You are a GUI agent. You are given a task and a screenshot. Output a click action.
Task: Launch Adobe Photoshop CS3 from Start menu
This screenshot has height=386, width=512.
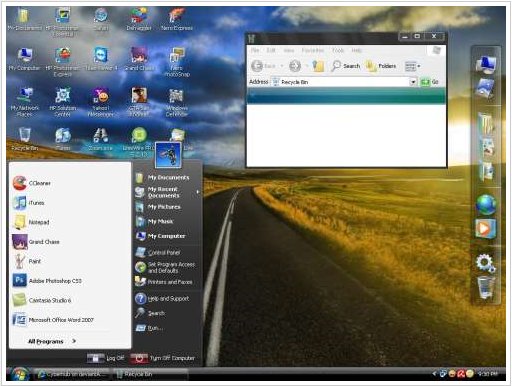(x=47, y=281)
